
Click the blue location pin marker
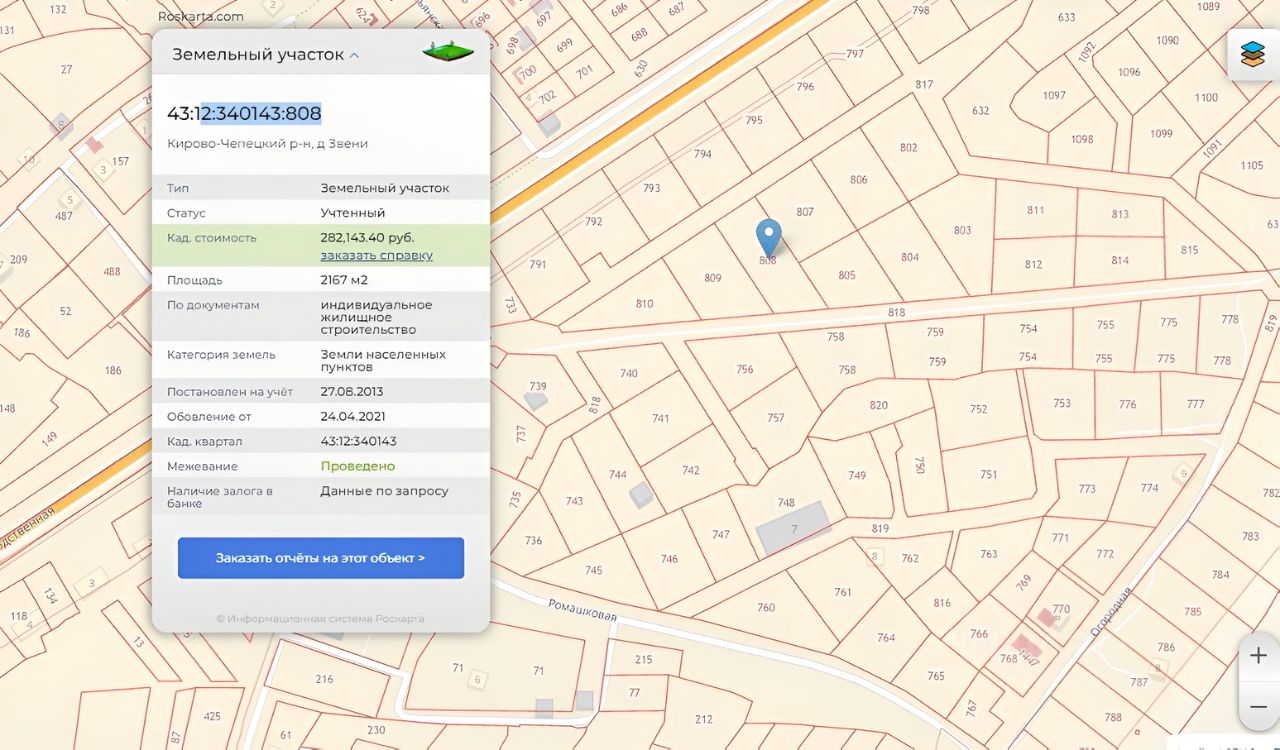[768, 238]
